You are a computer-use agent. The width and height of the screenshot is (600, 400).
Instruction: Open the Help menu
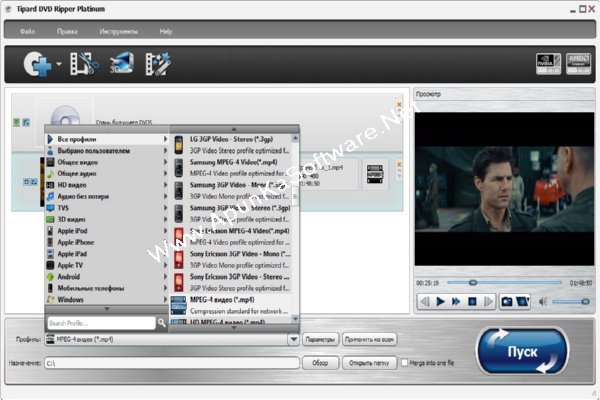(x=166, y=31)
